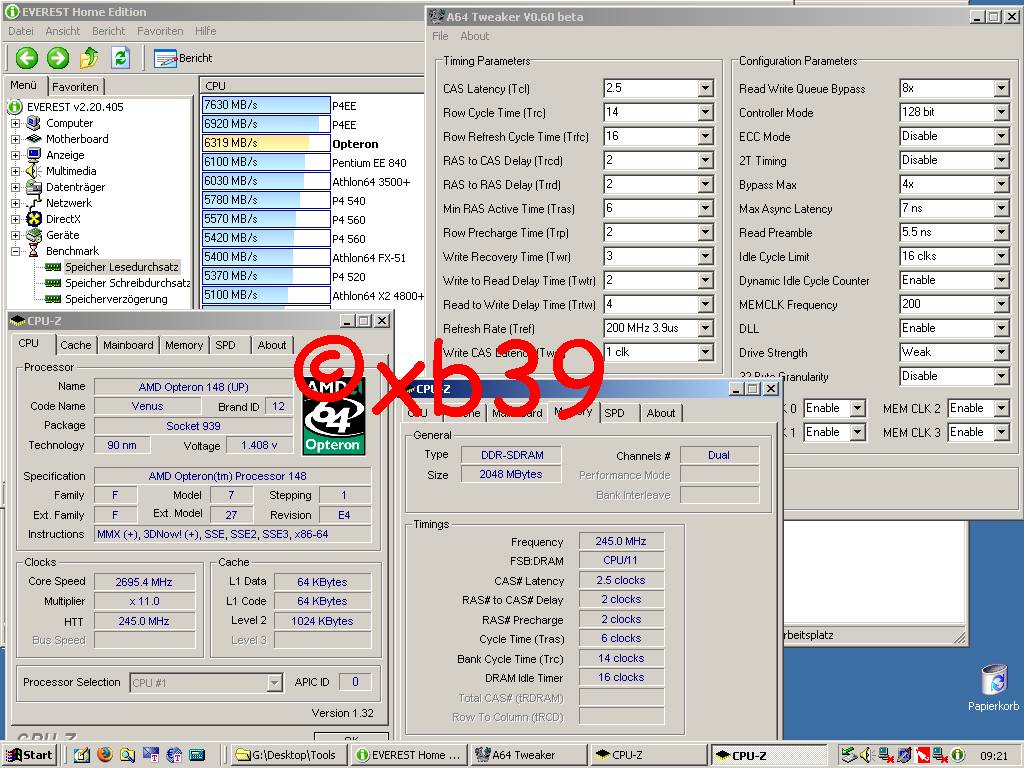Viewport: 1024px width, 768px height.
Task: Select the DirectX icon in tree
Action: tap(34, 219)
